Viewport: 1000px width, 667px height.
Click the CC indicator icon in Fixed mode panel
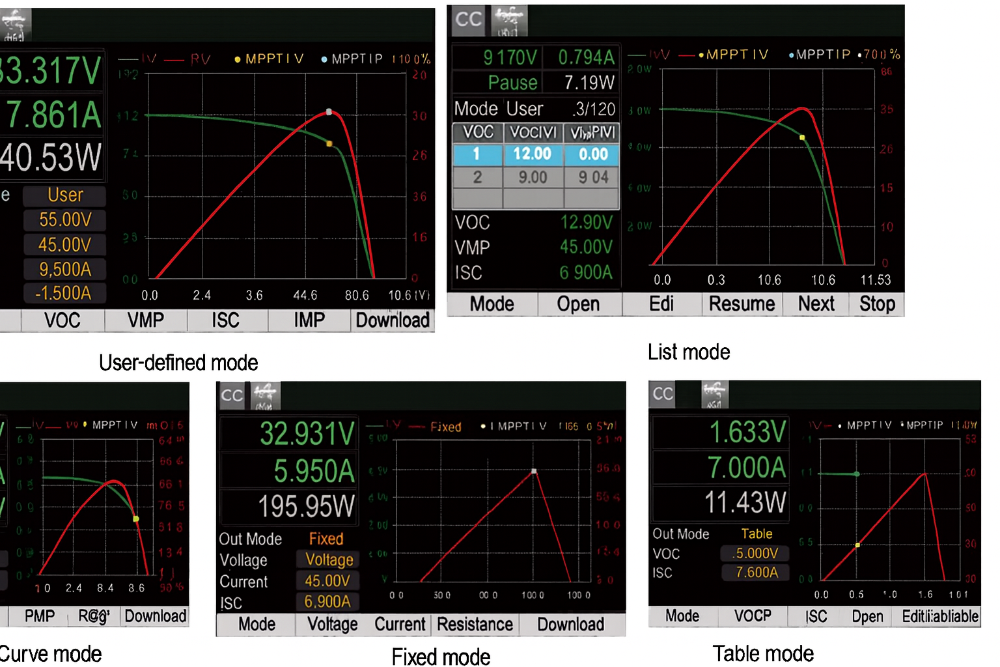(233, 395)
